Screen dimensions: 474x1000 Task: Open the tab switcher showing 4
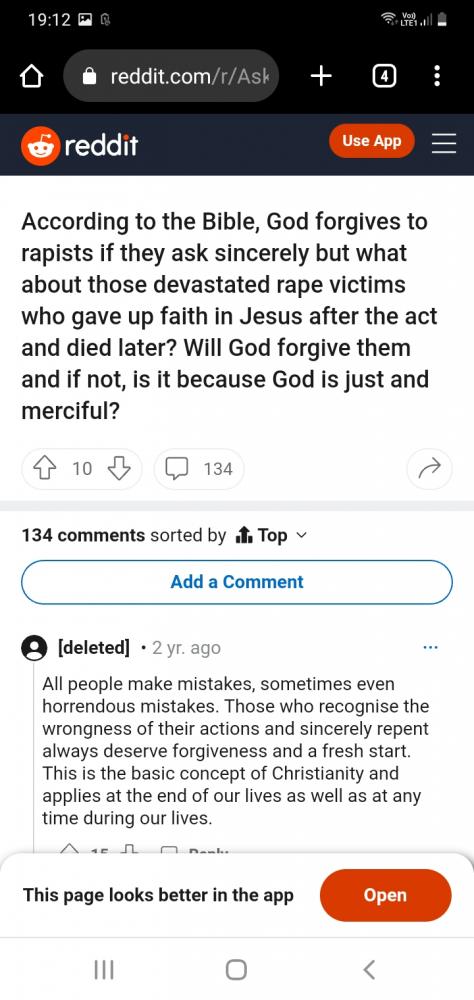coord(383,77)
